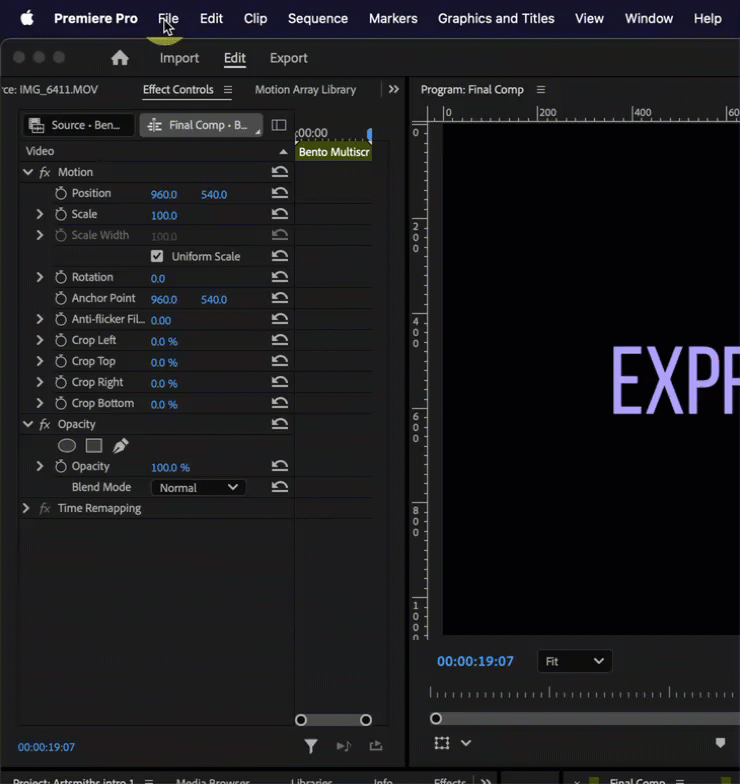Show or hide the timeline view

(279, 125)
